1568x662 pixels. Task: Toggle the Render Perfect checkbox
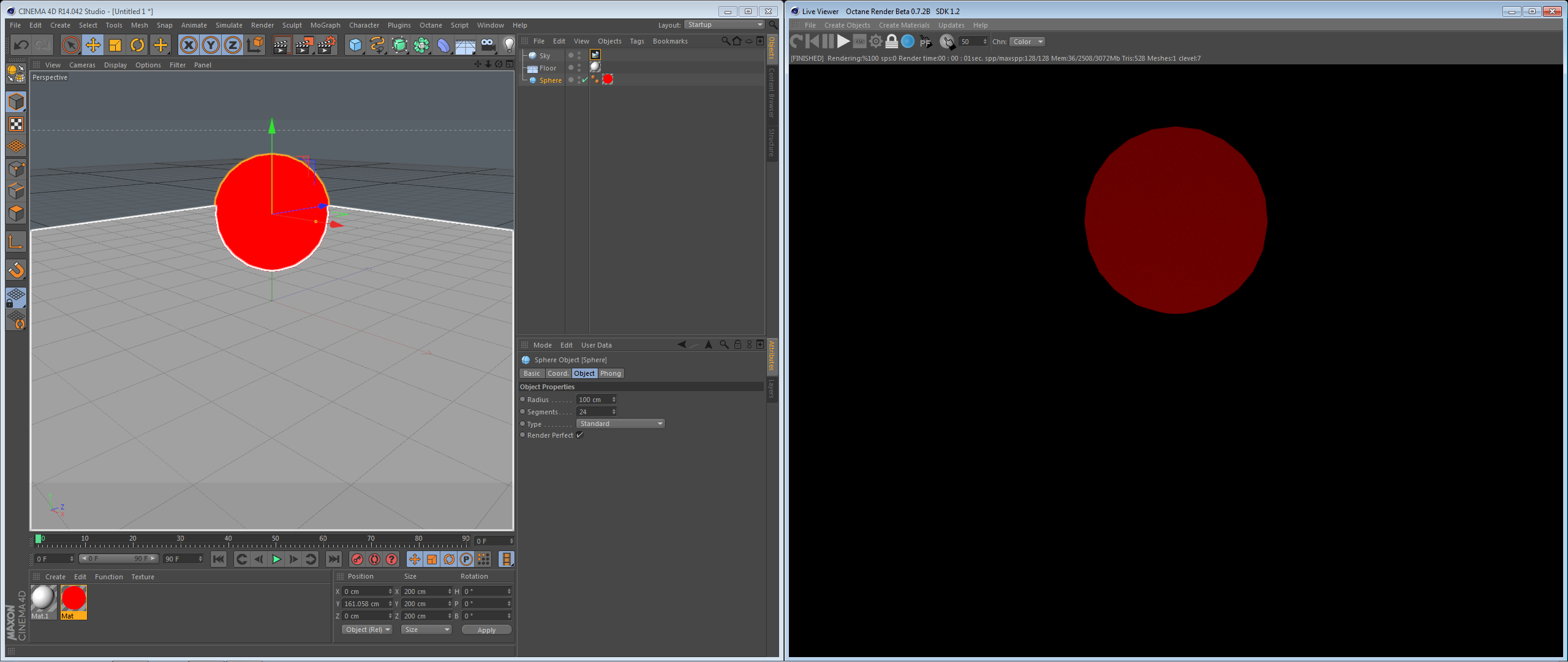point(579,435)
